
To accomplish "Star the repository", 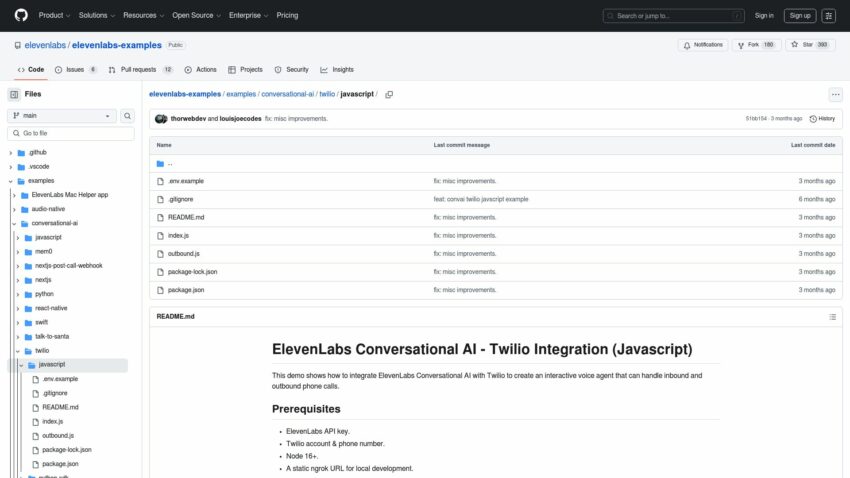I will (810, 45).
